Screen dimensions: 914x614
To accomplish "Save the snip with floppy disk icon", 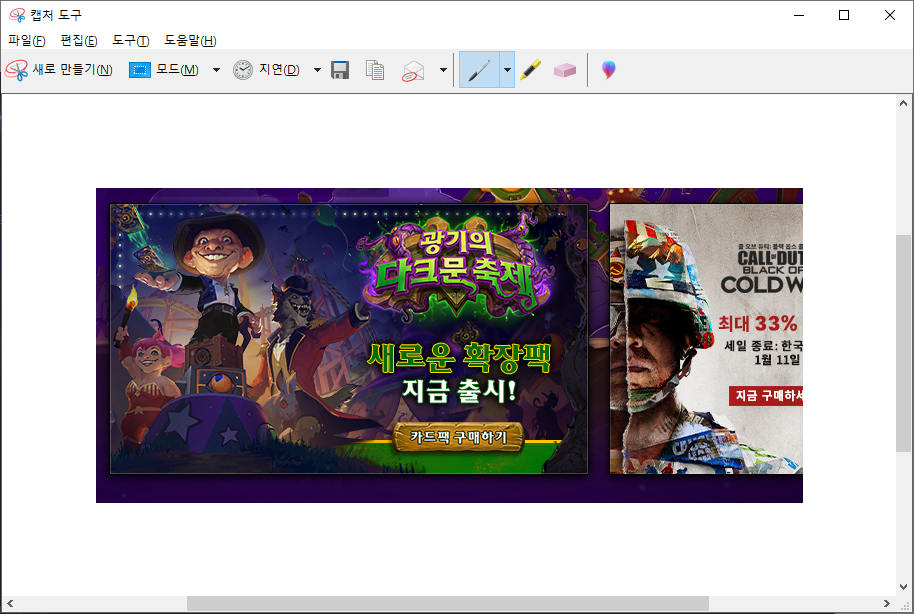I will click(x=340, y=70).
